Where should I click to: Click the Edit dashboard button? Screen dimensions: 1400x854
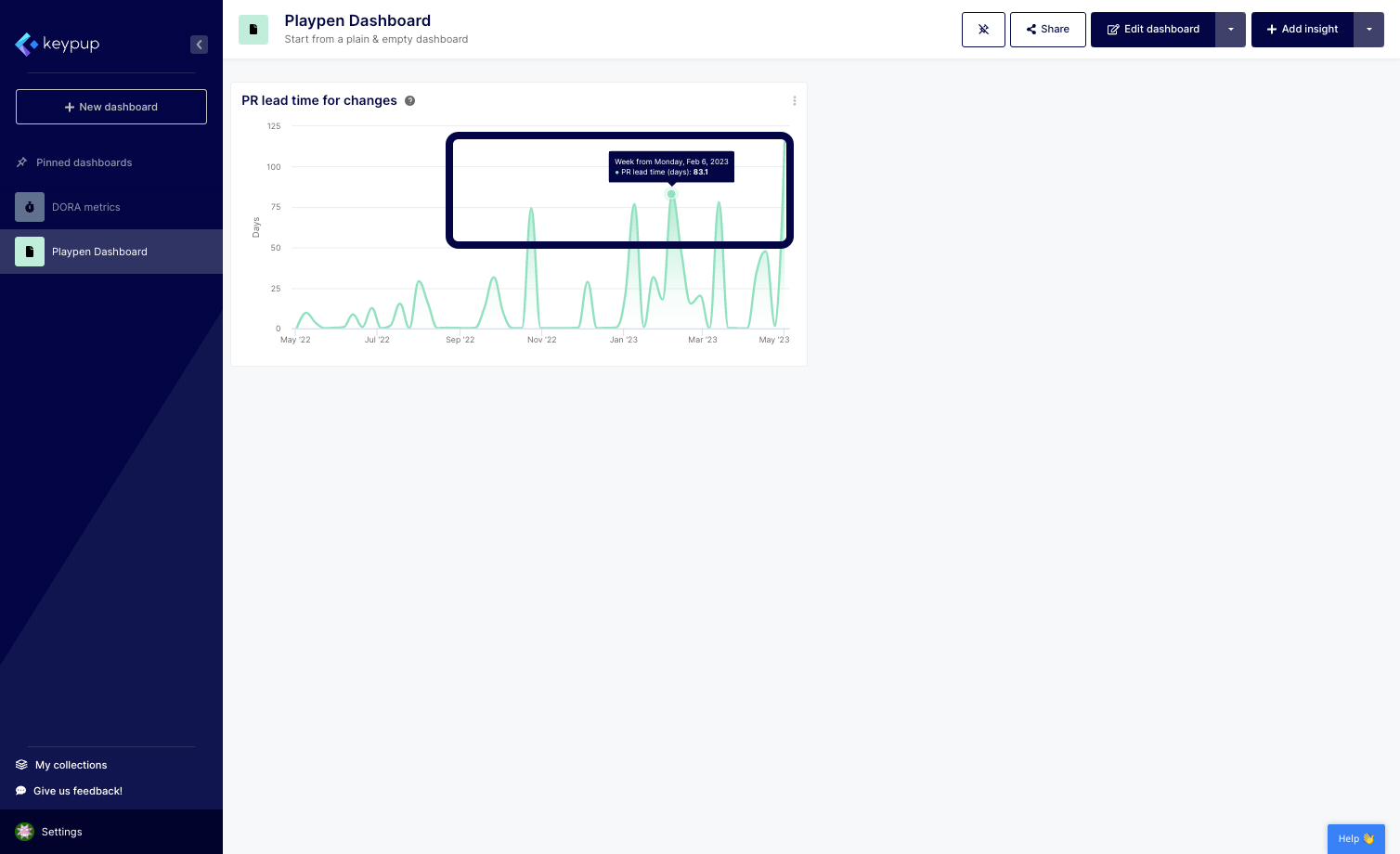[1153, 30]
